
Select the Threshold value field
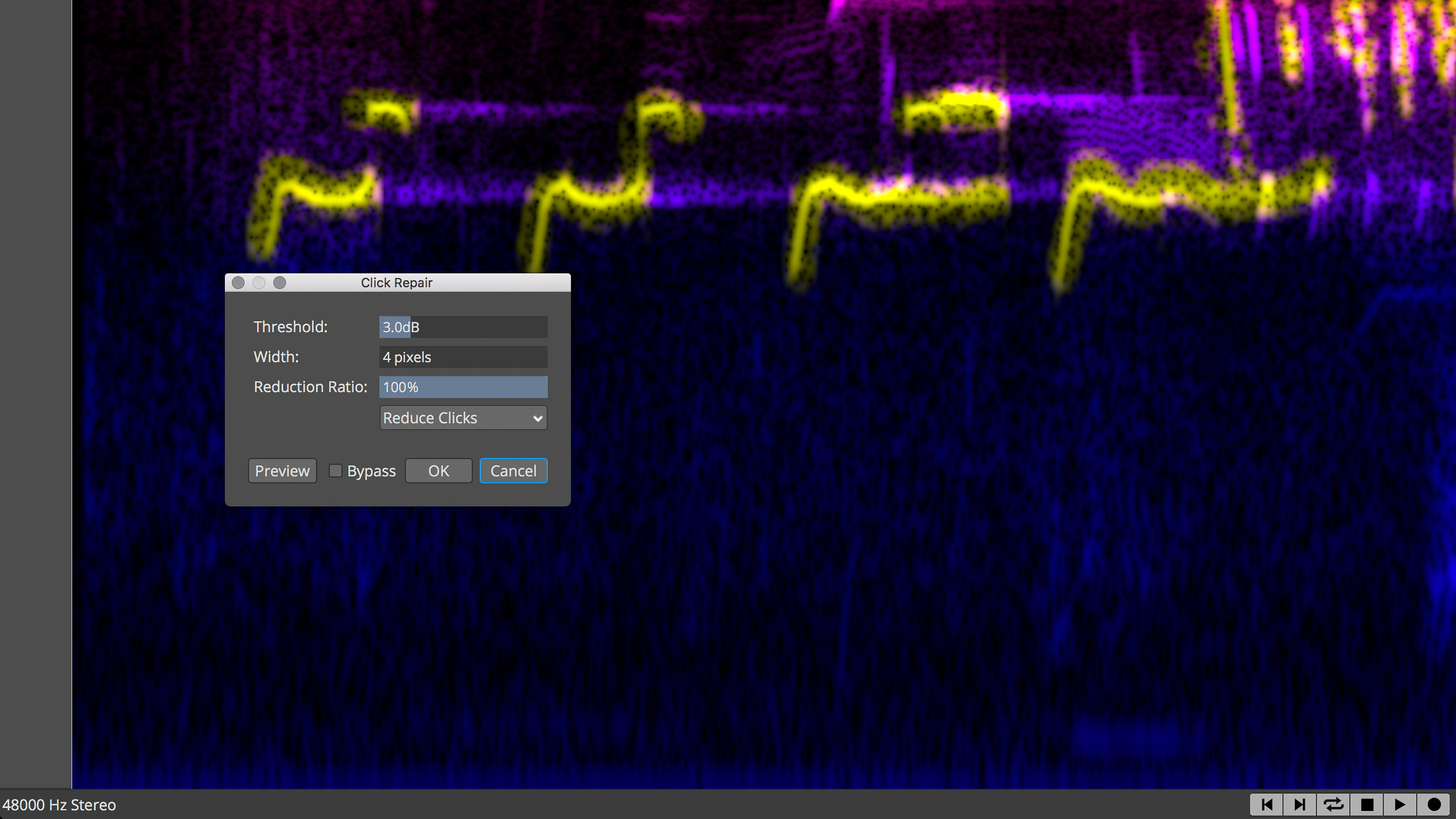463,326
